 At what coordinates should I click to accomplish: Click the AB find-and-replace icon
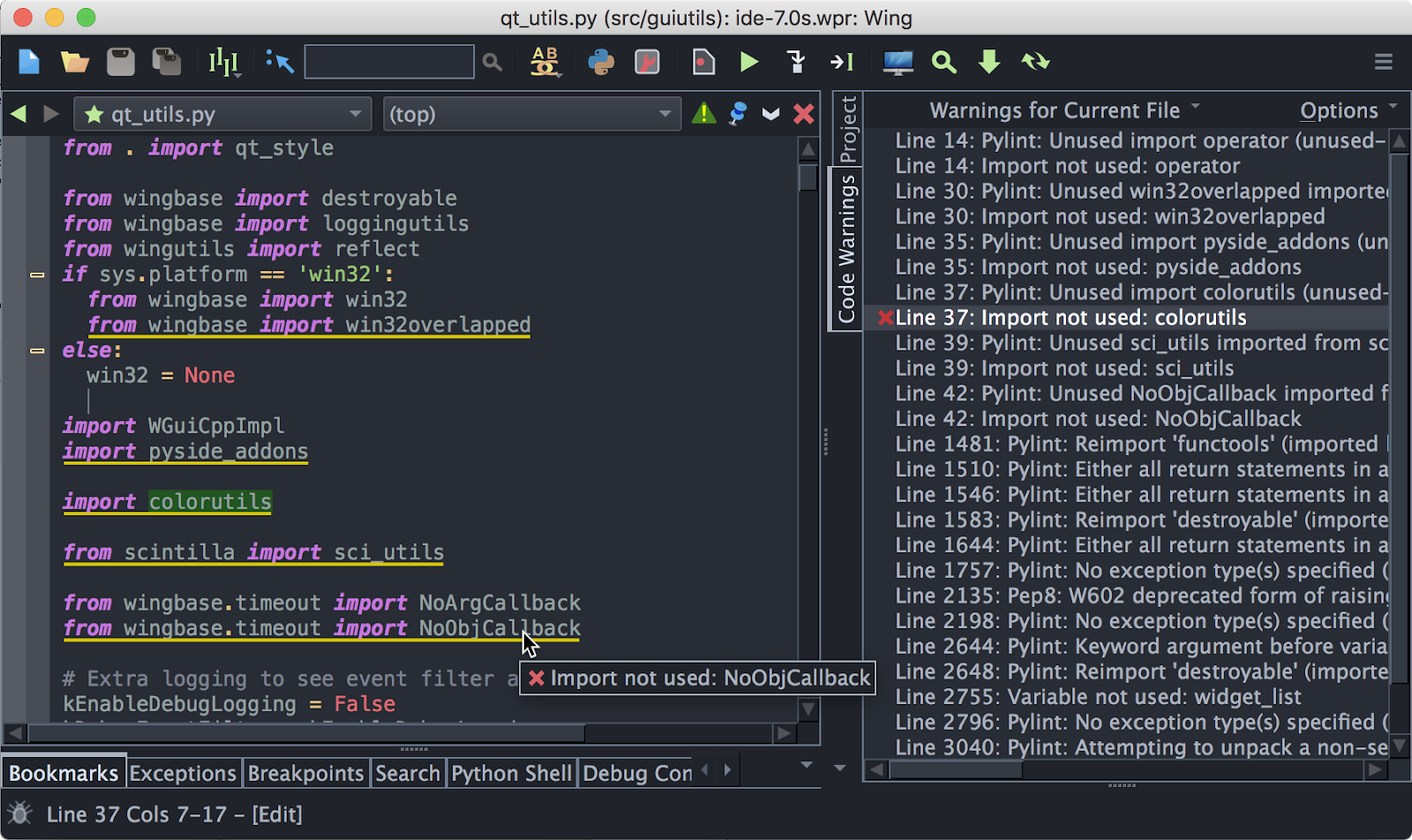click(x=545, y=62)
